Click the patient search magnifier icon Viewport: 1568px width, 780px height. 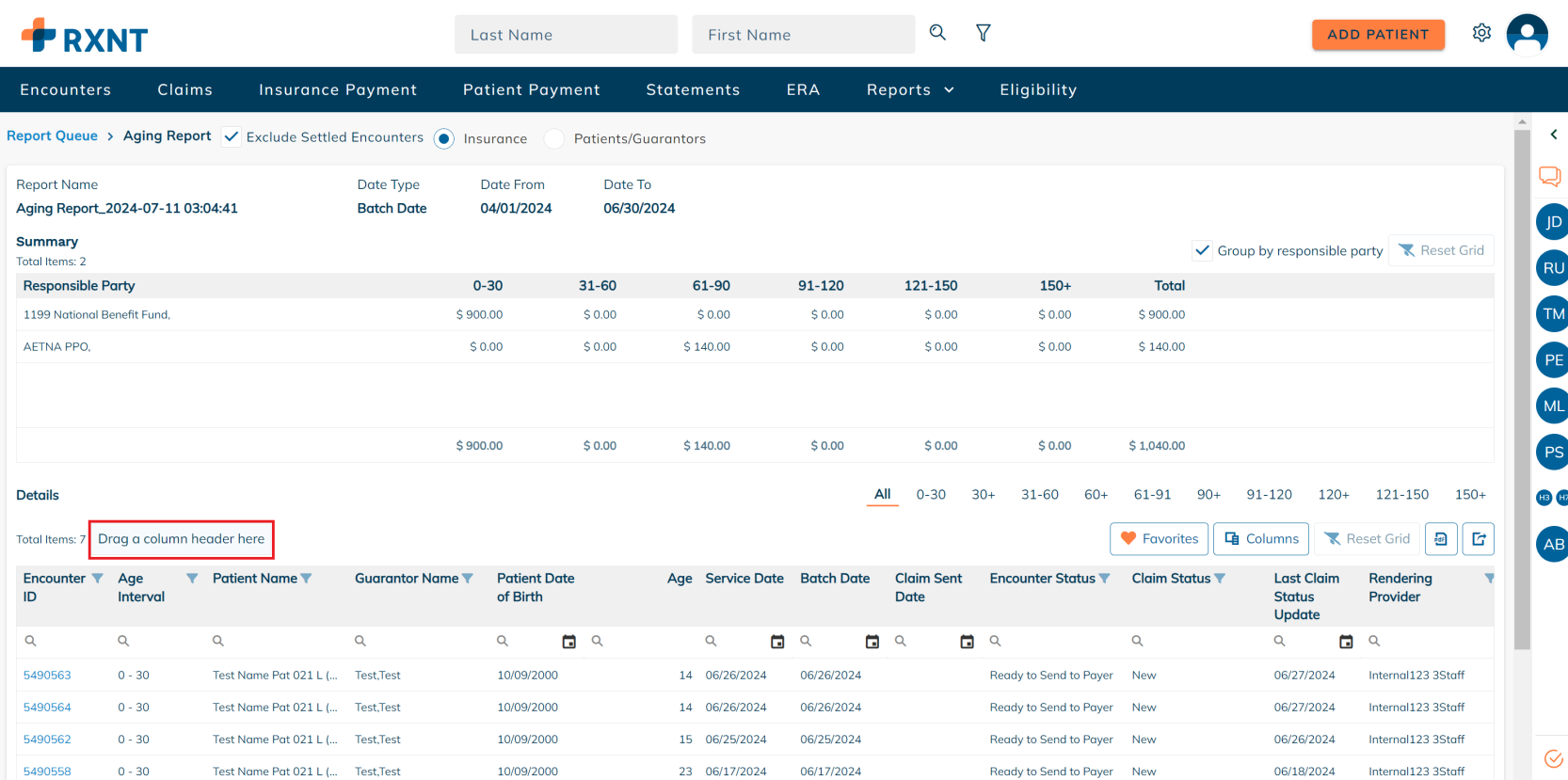coord(937,33)
